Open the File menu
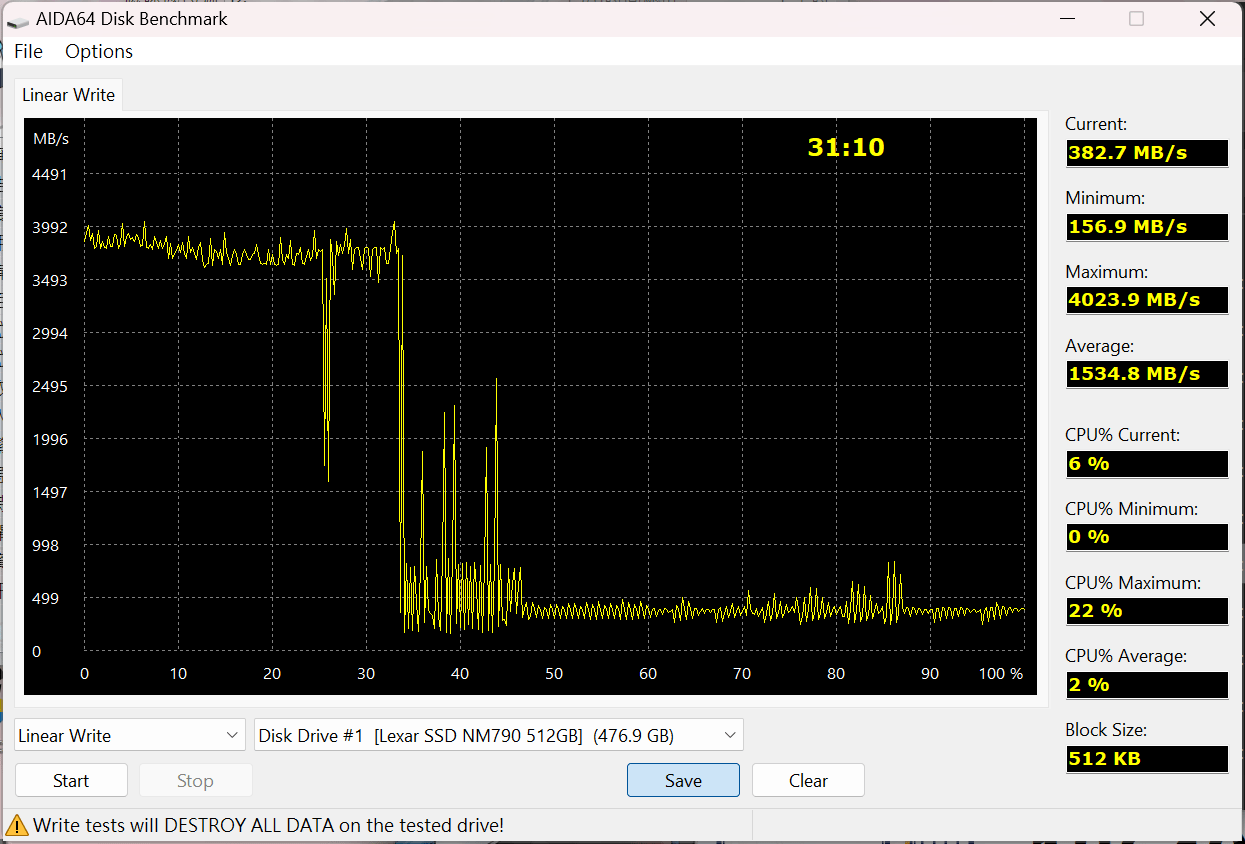The height and width of the screenshot is (844, 1245). click(x=28, y=51)
